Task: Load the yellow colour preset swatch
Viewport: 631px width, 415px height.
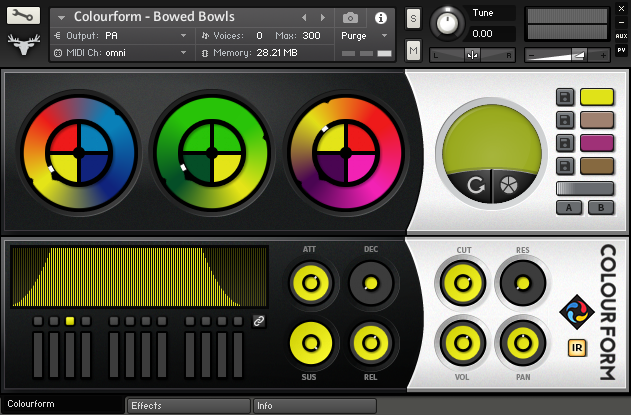Action: (x=597, y=97)
